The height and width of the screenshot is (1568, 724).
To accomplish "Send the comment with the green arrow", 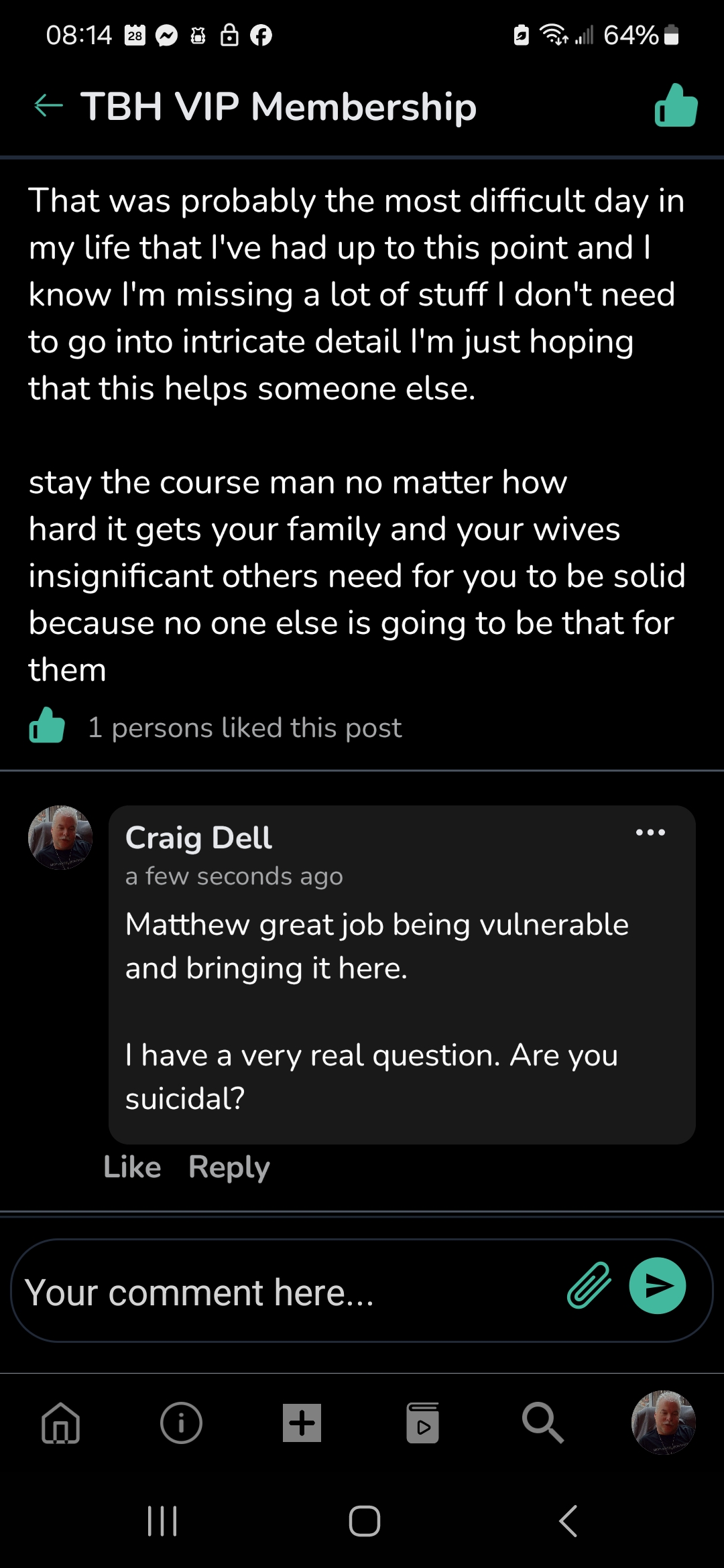I will [x=657, y=1285].
